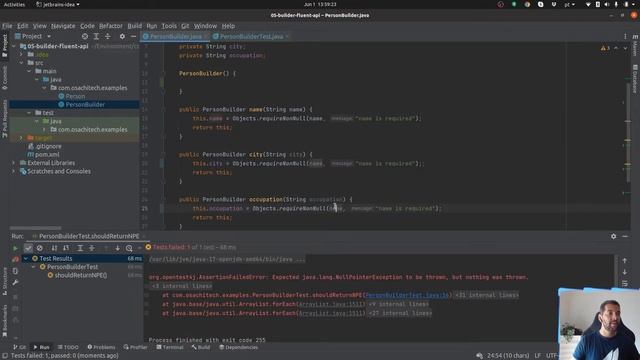
Task: Open Ubuntu Activities overview
Action: [x=14, y=4]
